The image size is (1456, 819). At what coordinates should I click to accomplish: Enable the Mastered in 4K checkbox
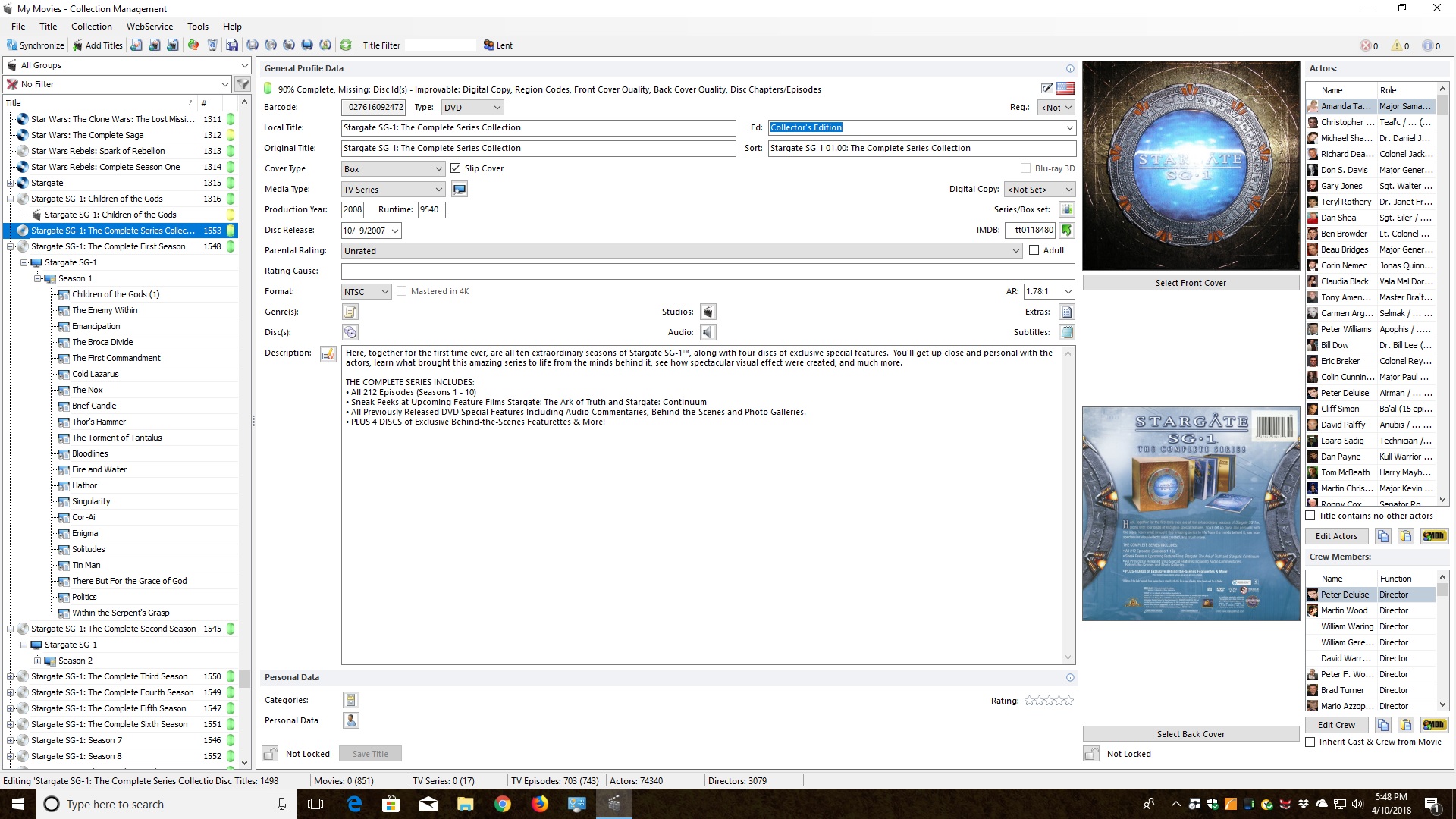click(402, 291)
